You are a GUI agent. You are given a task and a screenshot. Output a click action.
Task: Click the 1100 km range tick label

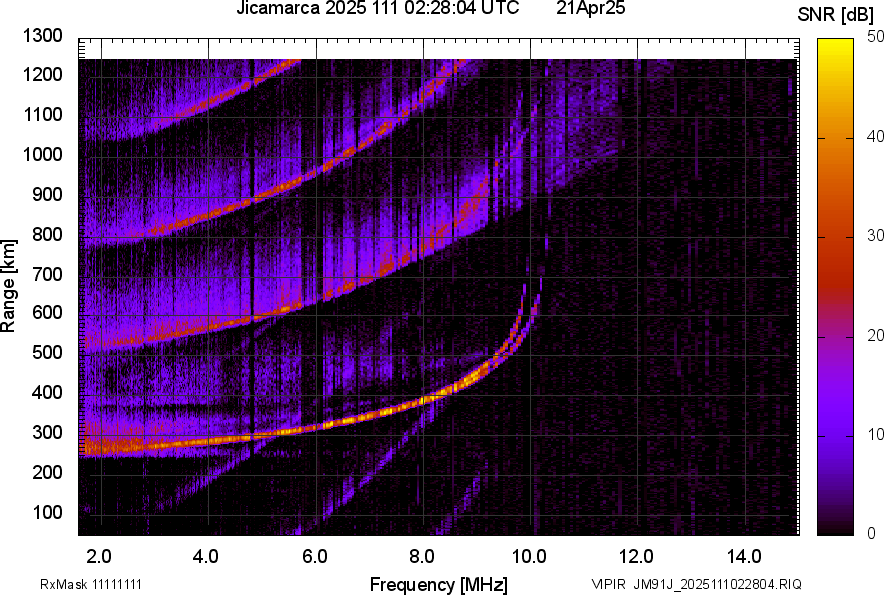click(43, 114)
